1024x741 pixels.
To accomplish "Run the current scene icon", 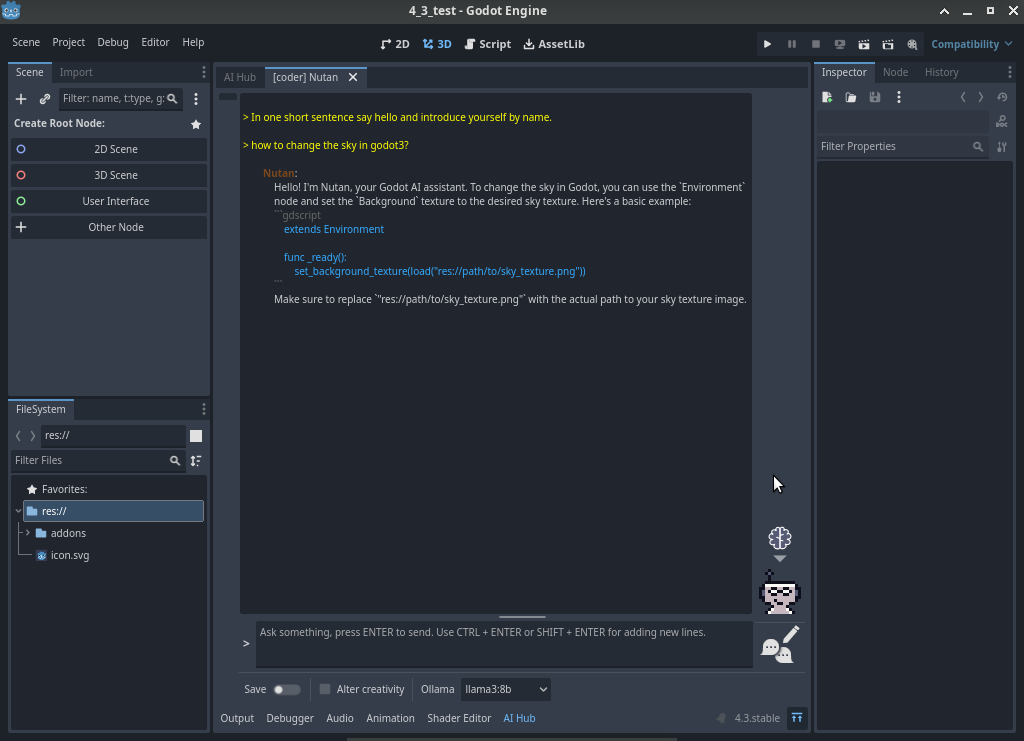I will pyautogui.click(x=863, y=44).
